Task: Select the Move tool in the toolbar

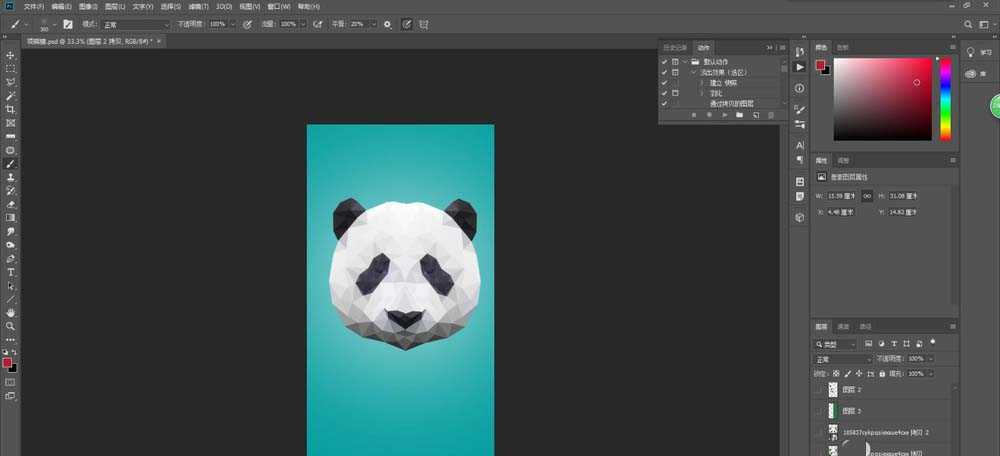Action: pos(11,55)
